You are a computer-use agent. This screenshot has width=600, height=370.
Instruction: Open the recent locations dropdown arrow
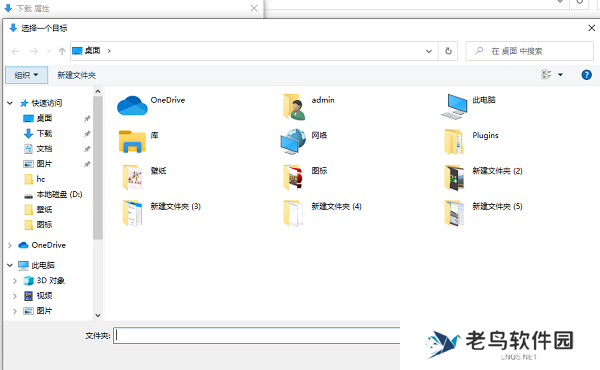(49, 51)
